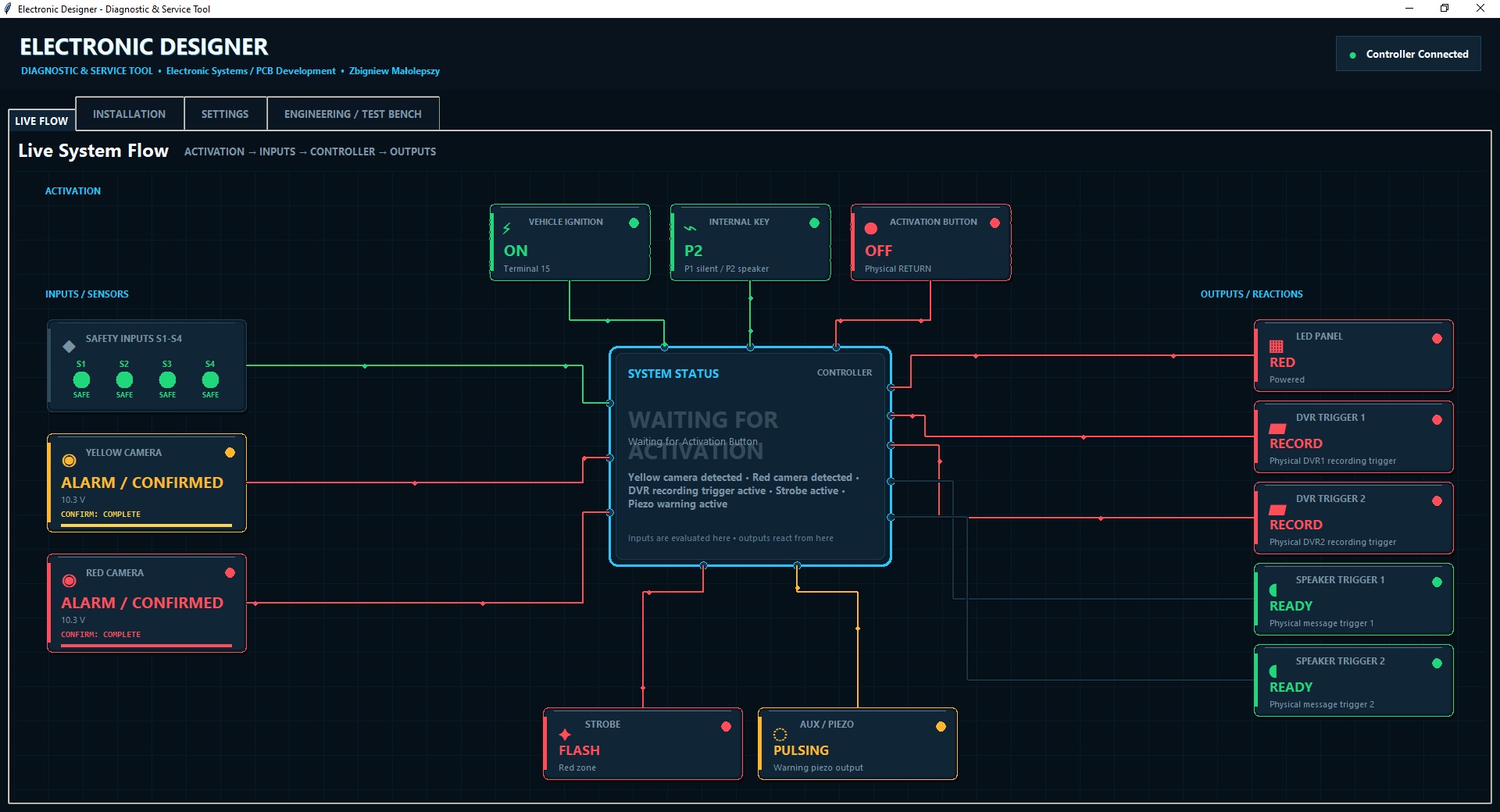Click the Red Camera confirm progress bar

146,646
